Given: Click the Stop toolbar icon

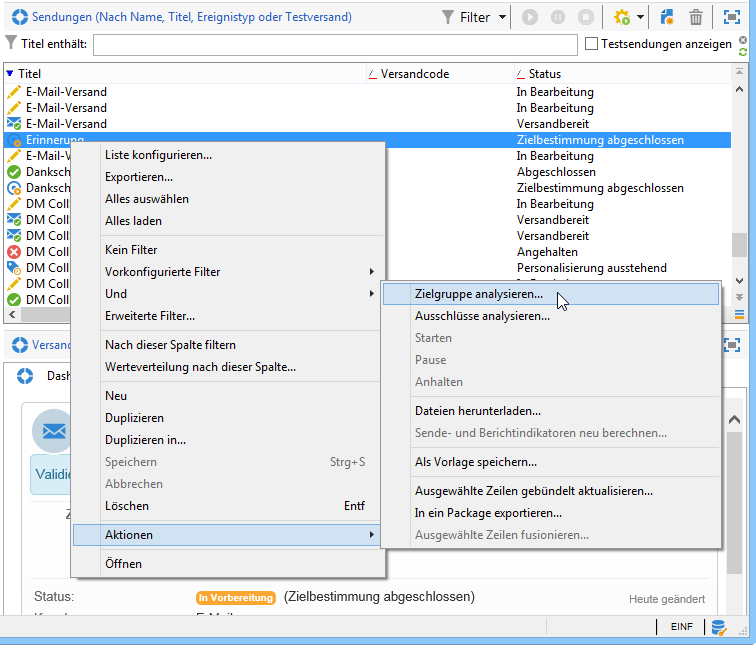Looking at the screenshot, I should point(586,17).
